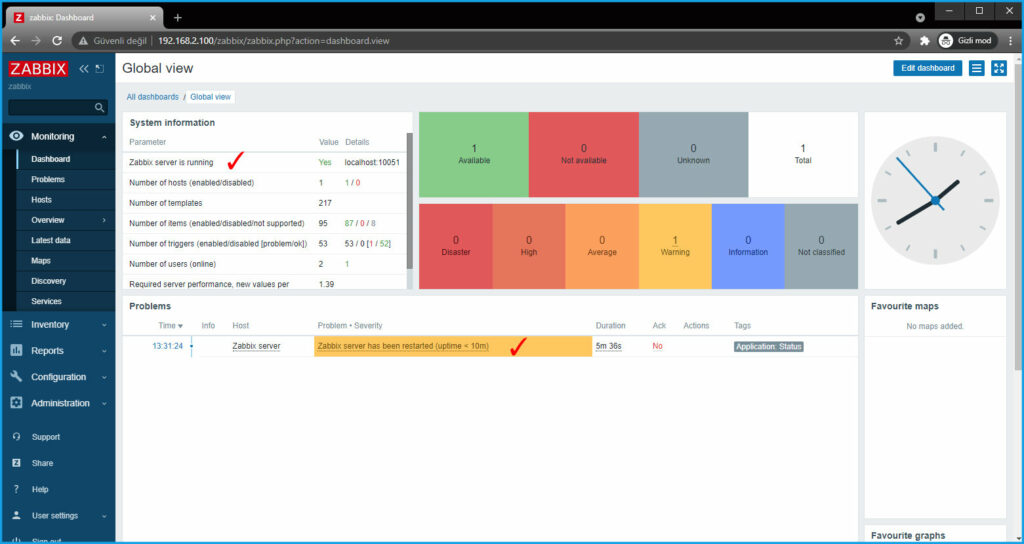This screenshot has height=544, width=1024.
Task: Expand the Inventory menu
Action: click(104, 325)
